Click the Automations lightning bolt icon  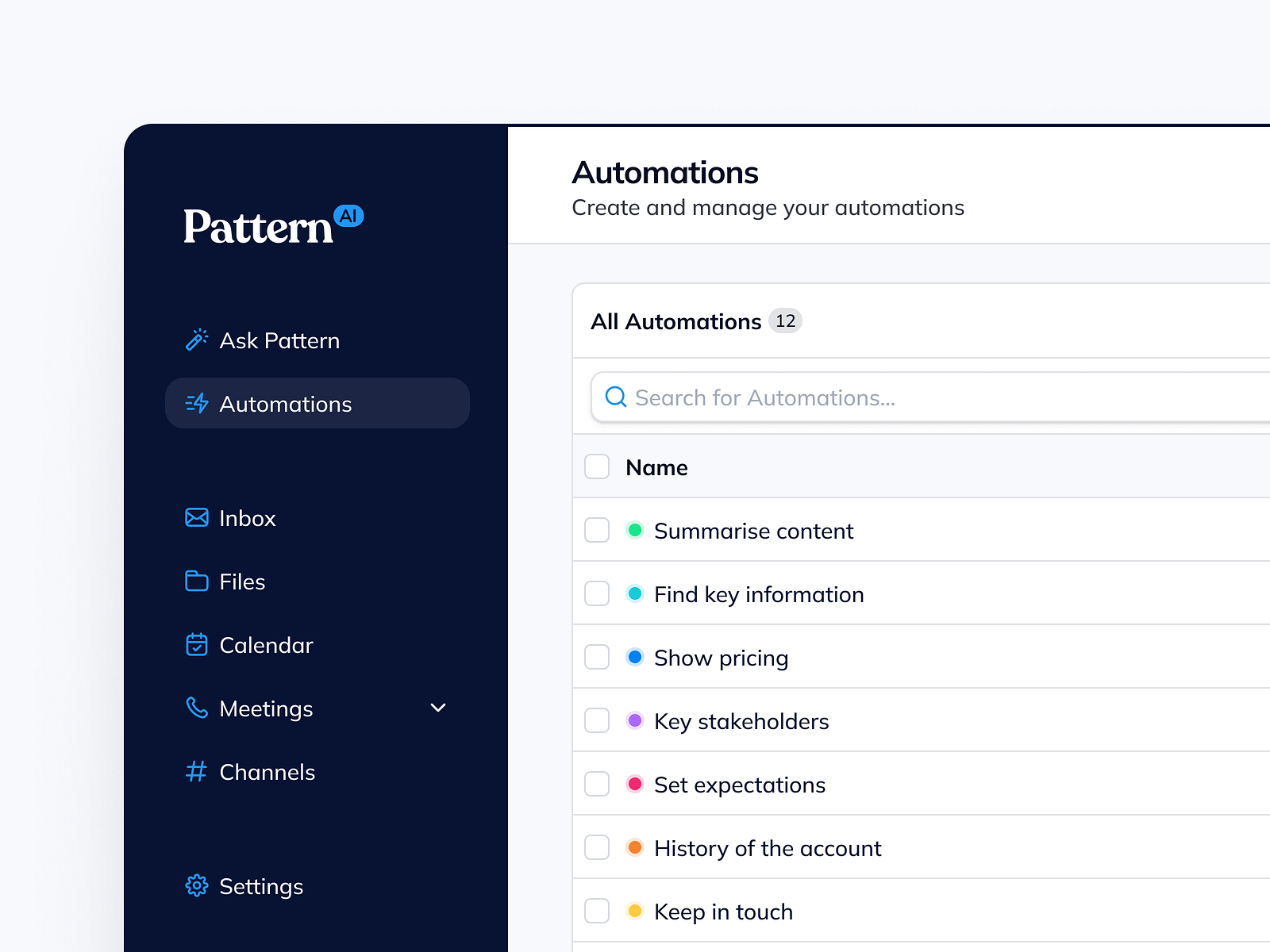point(197,403)
